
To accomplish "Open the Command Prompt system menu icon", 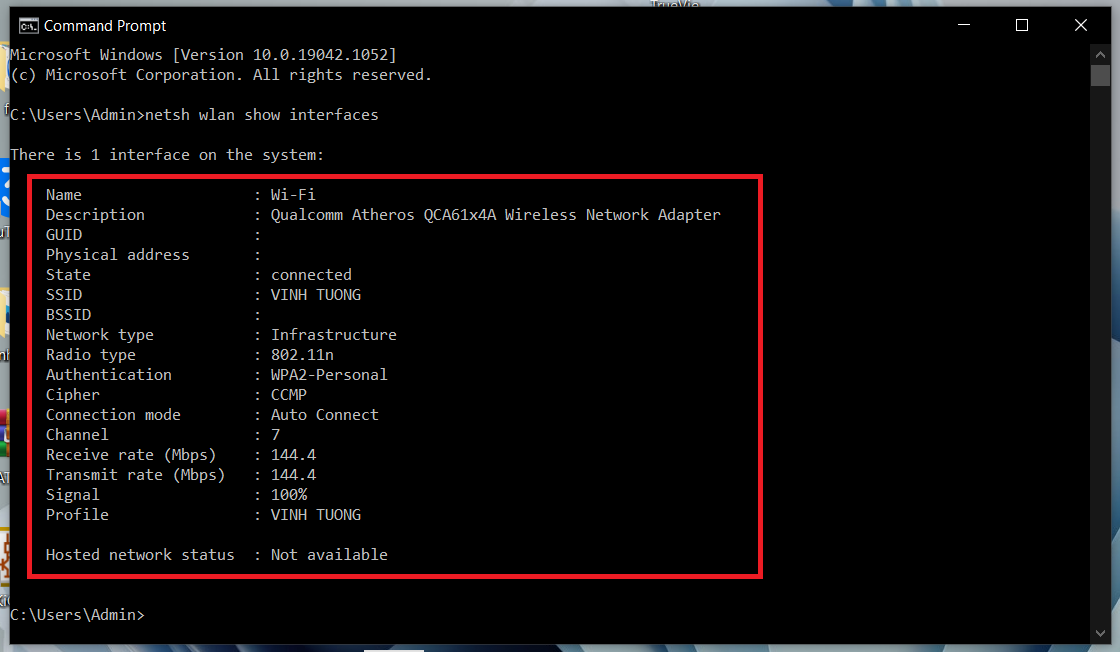I will pyautogui.click(x=29, y=26).
